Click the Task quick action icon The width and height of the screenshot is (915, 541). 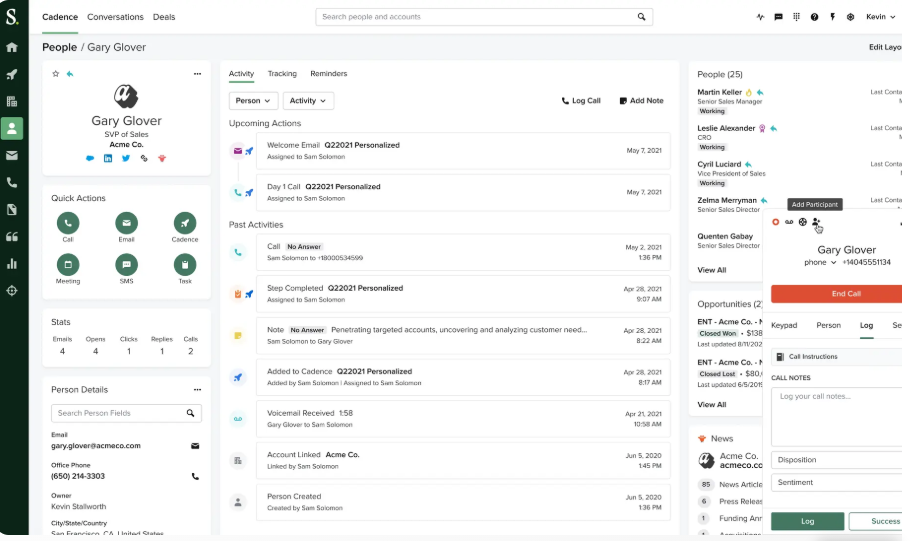[x=185, y=265]
